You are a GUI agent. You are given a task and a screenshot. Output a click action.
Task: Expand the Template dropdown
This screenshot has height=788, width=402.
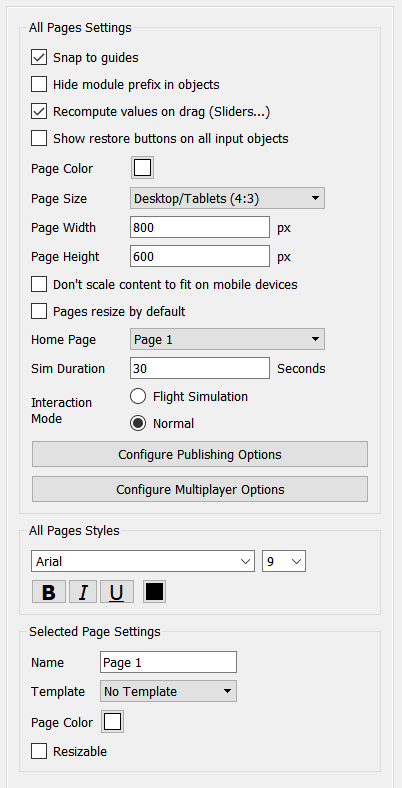click(168, 692)
